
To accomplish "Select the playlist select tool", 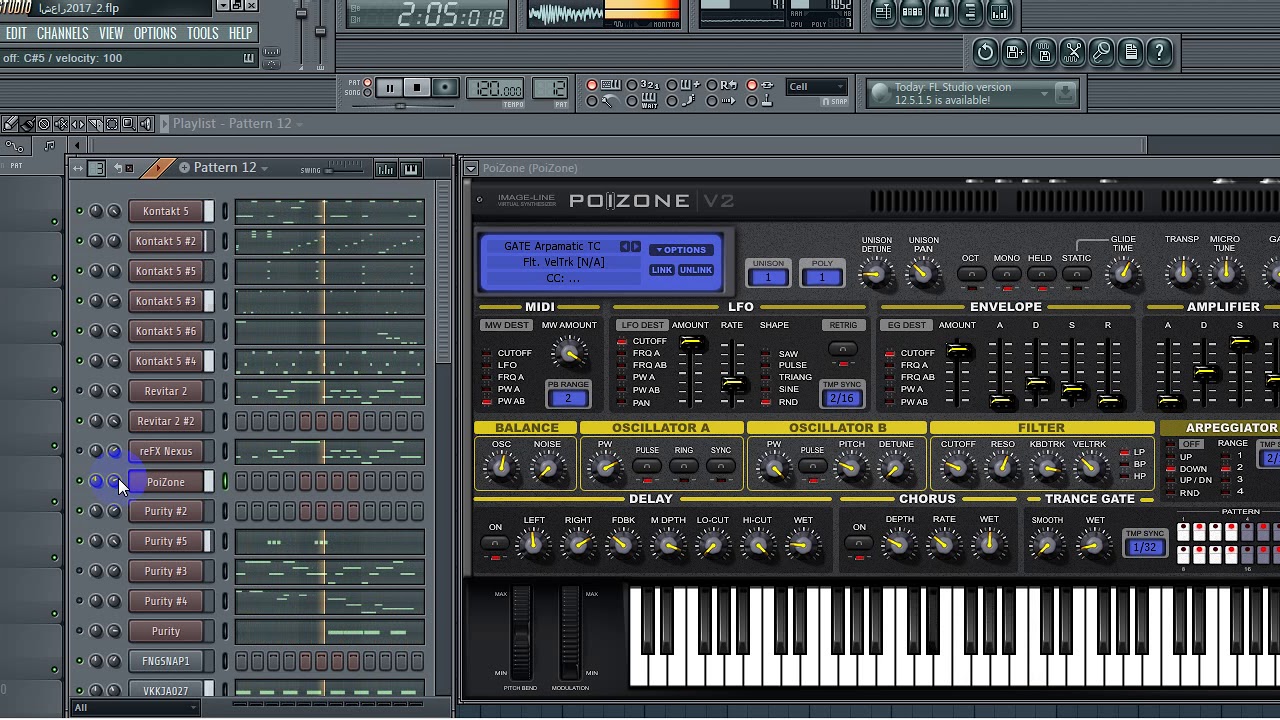I will point(112,124).
